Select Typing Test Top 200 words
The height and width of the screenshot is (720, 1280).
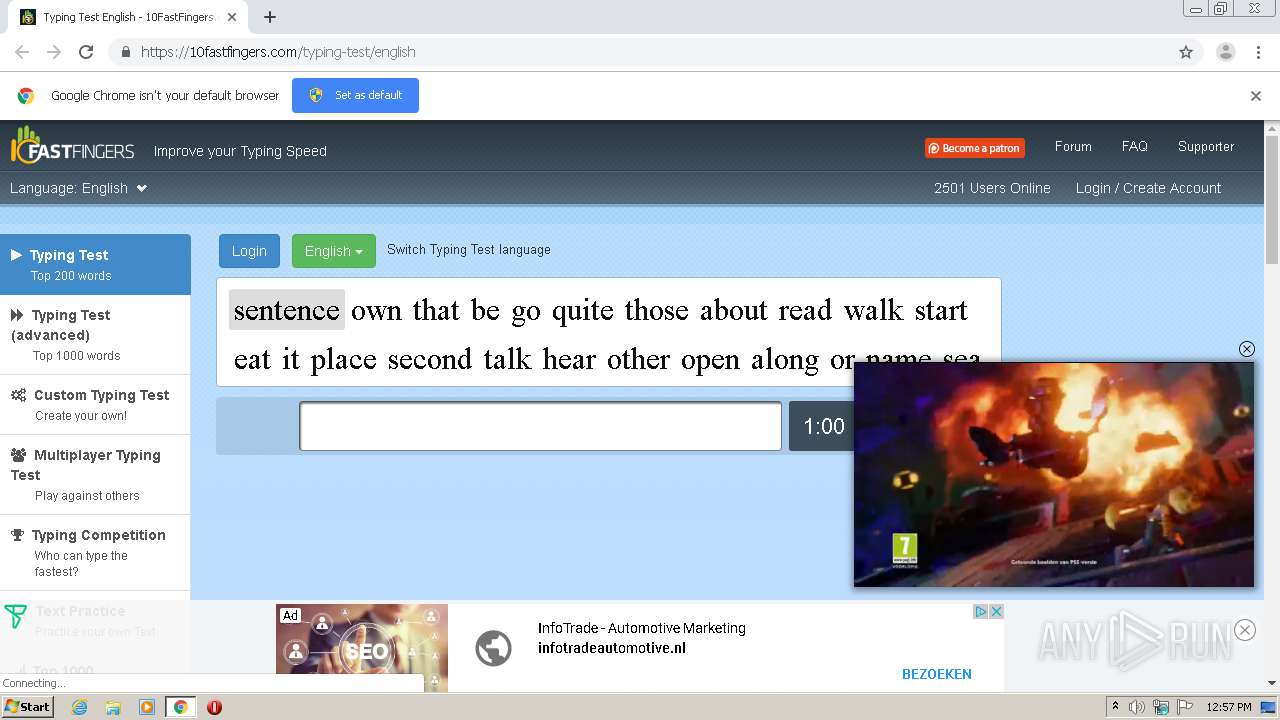(95, 265)
